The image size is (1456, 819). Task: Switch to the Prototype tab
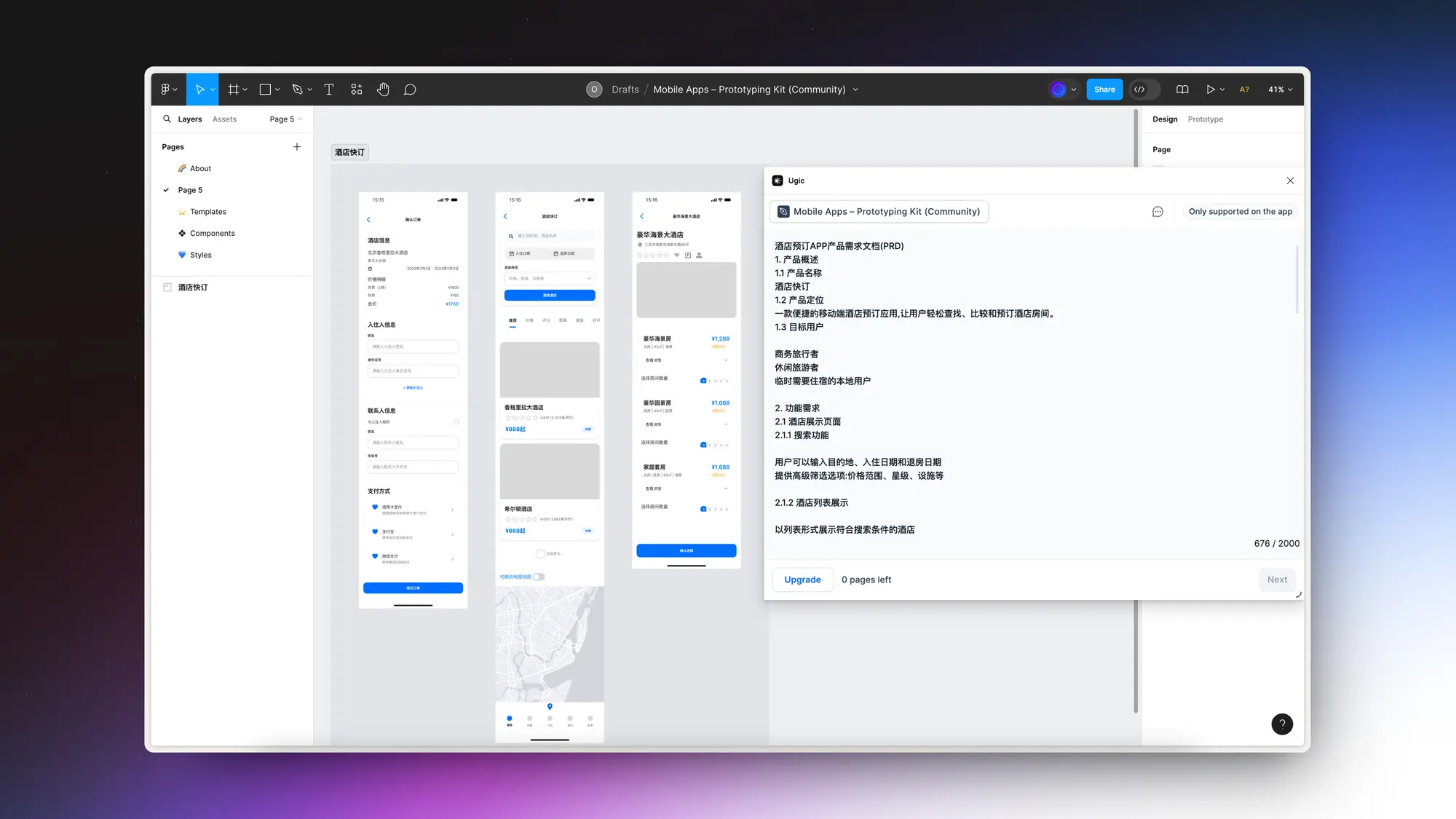1205,119
